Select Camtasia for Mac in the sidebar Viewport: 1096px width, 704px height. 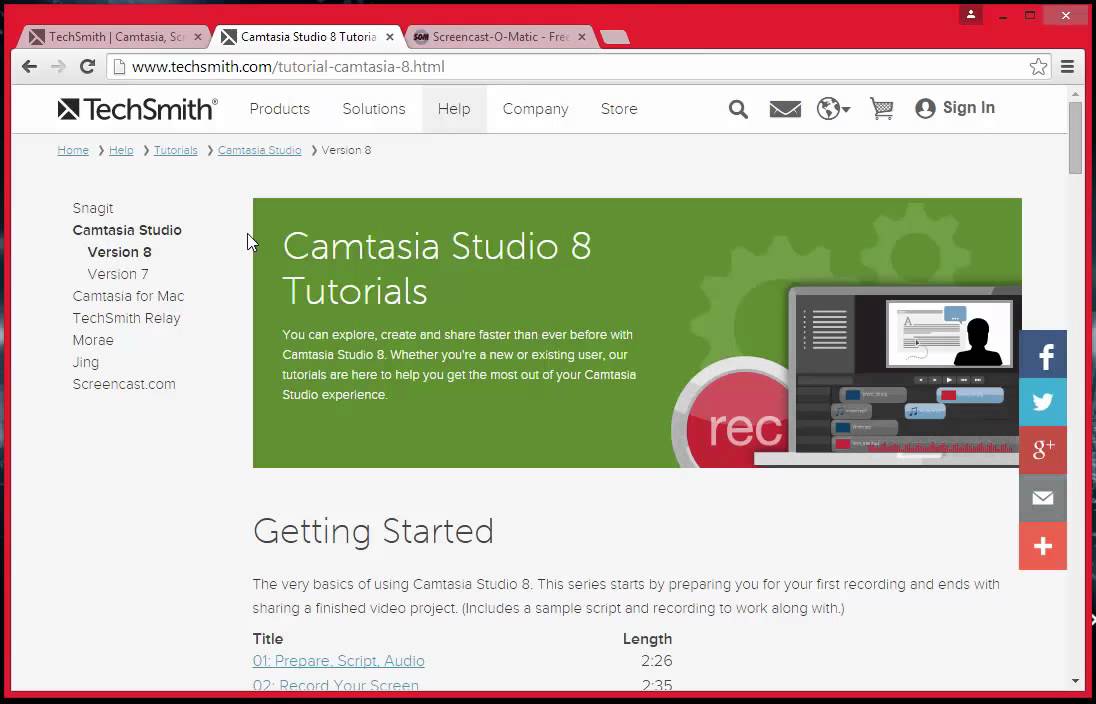coord(129,296)
